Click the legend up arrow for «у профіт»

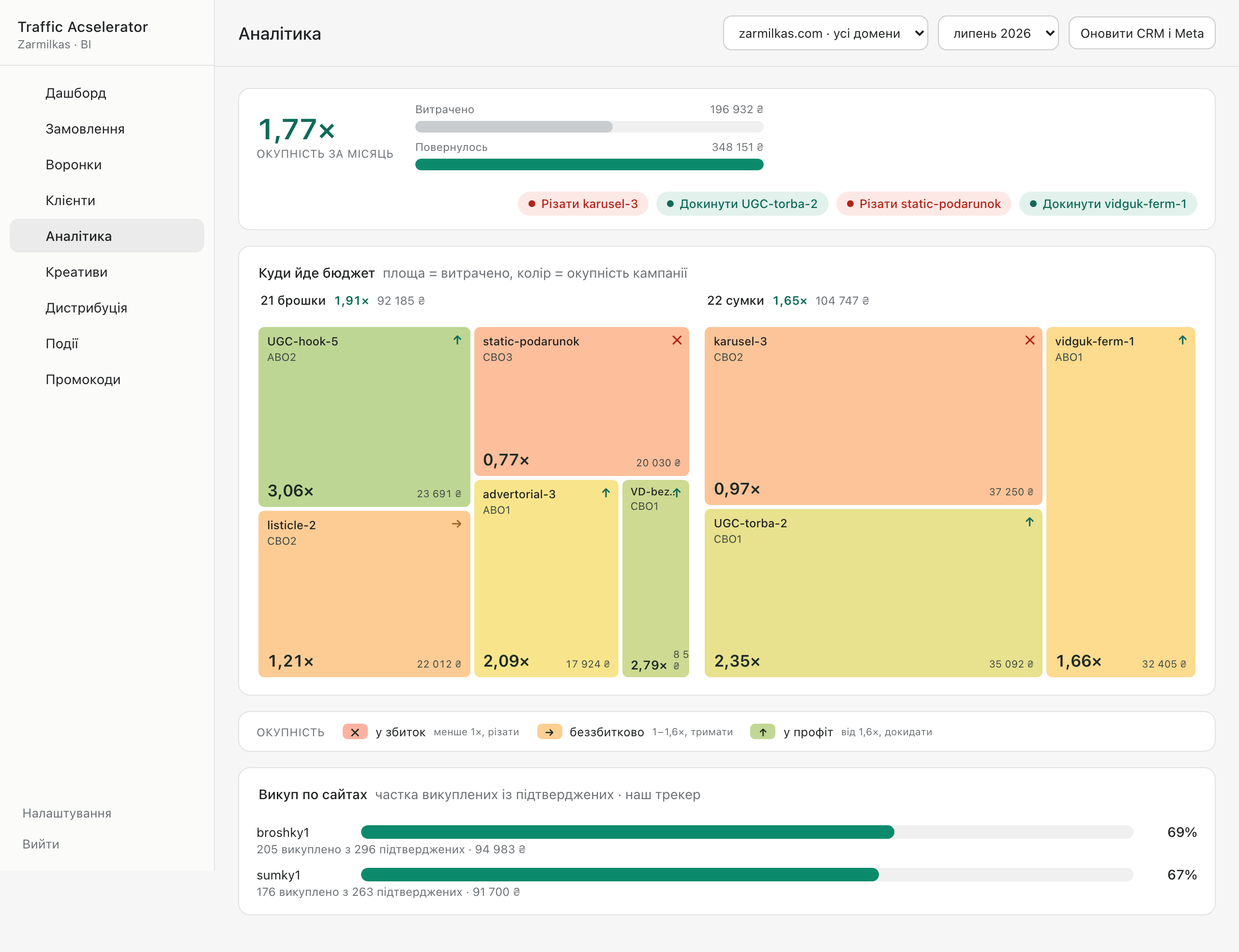pos(763,732)
